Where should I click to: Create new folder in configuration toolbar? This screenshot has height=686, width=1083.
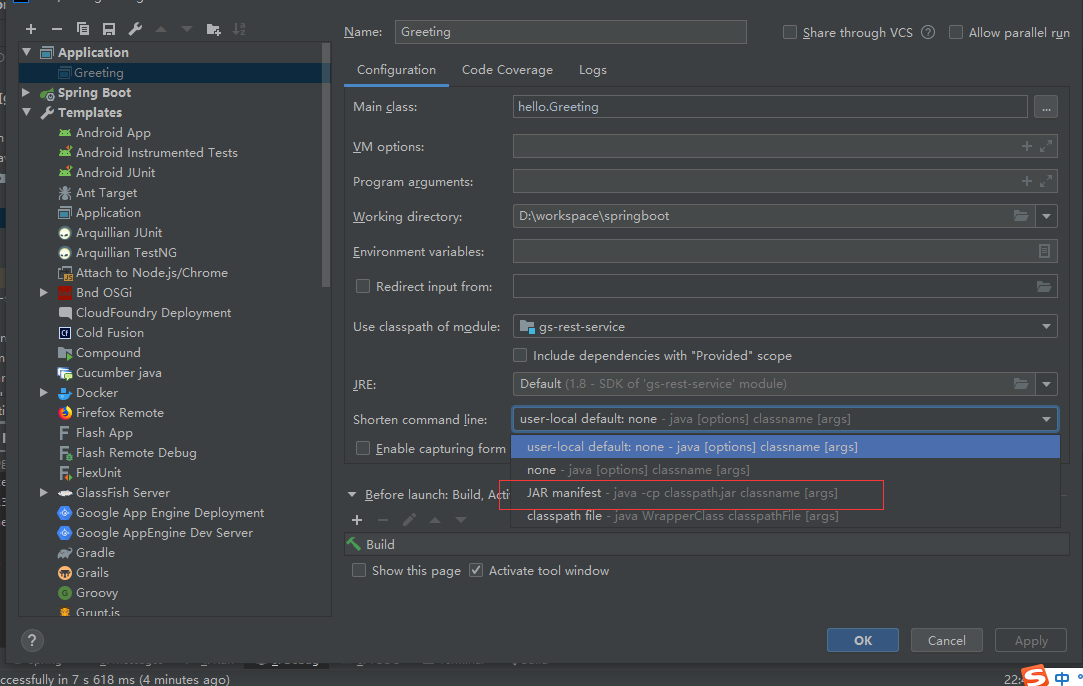click(213, 29)
